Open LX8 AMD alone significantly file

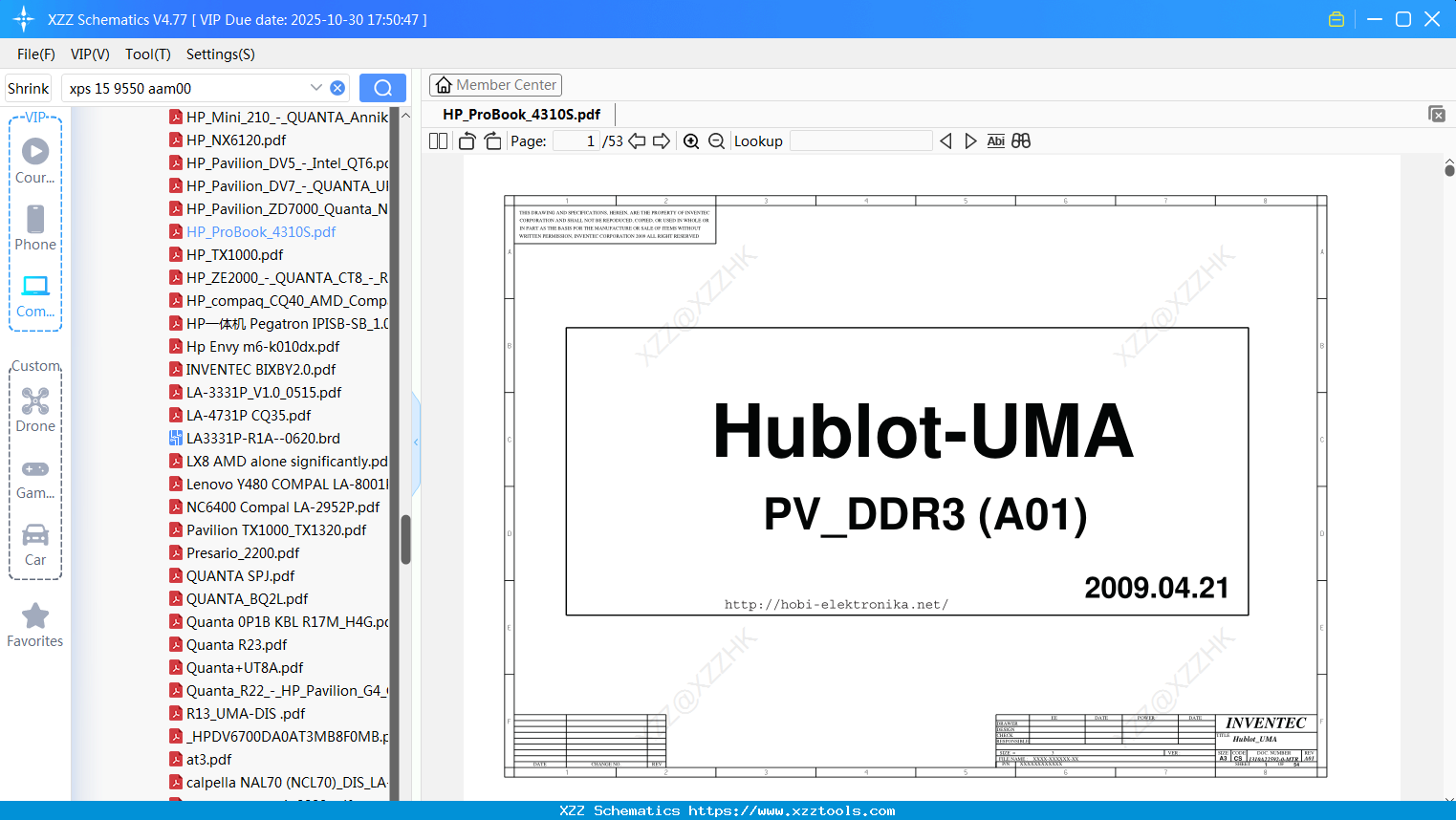pos(278,461)
